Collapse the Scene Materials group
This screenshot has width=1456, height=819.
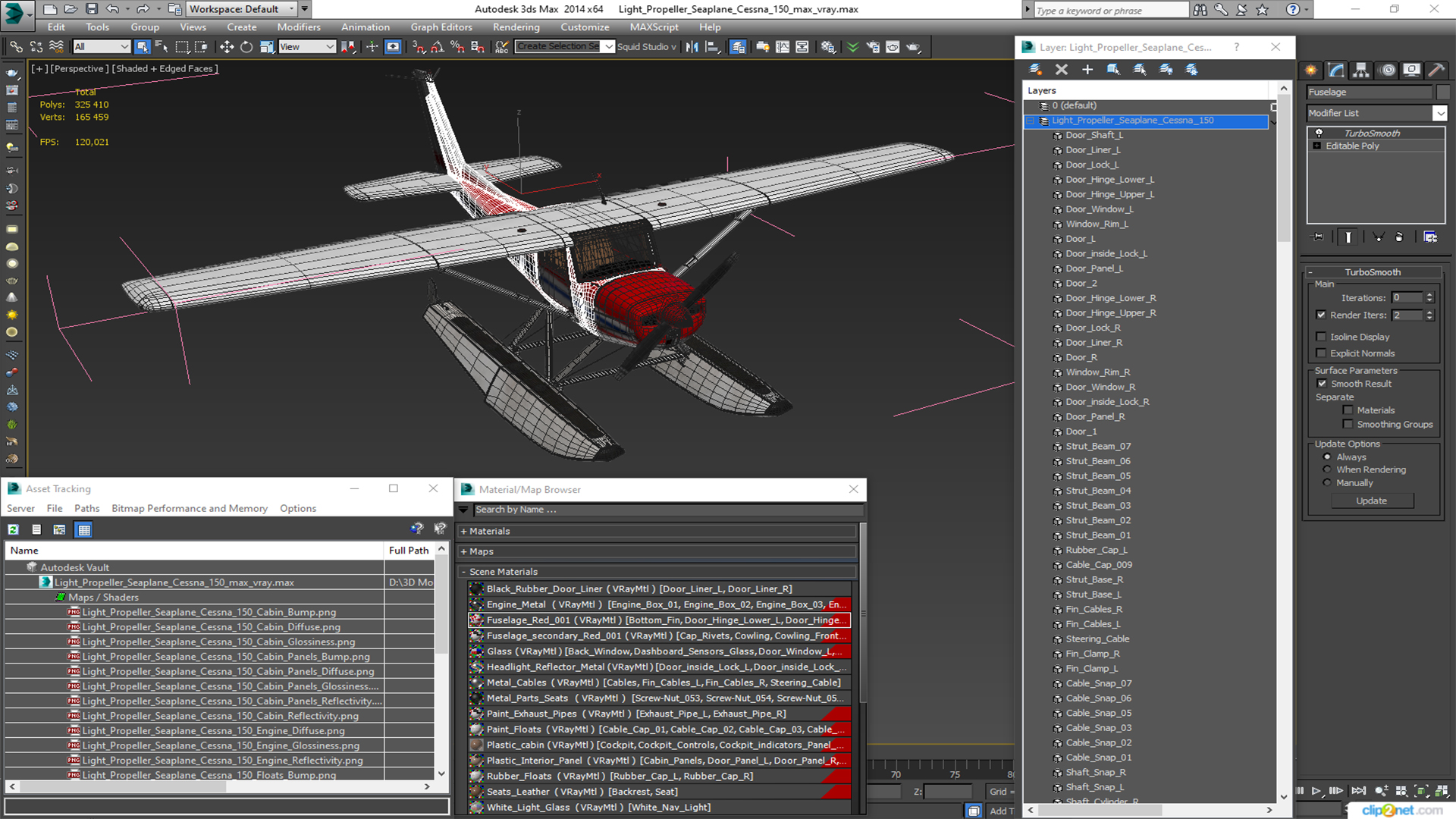463,572
